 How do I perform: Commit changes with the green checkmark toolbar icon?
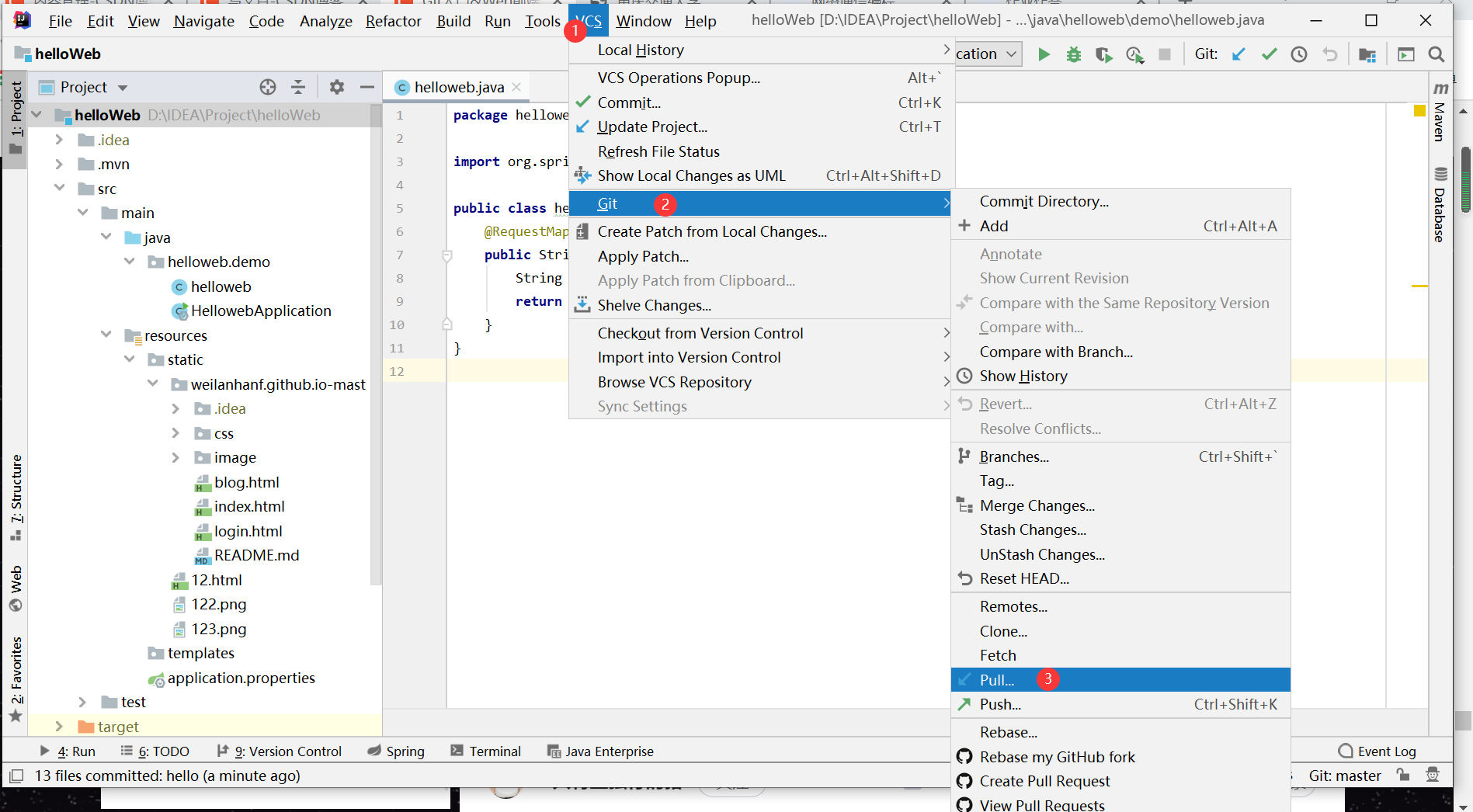[1270, 54]
